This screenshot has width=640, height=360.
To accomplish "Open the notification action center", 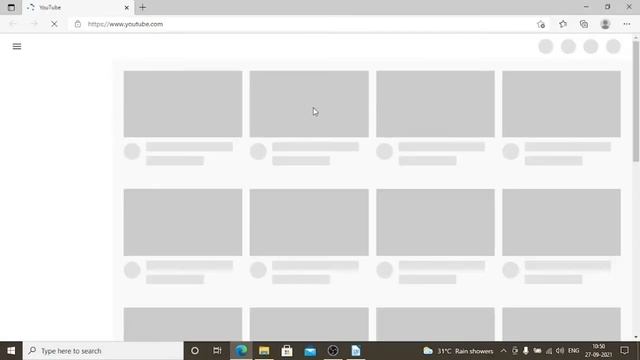I will [x=624, y=351].
